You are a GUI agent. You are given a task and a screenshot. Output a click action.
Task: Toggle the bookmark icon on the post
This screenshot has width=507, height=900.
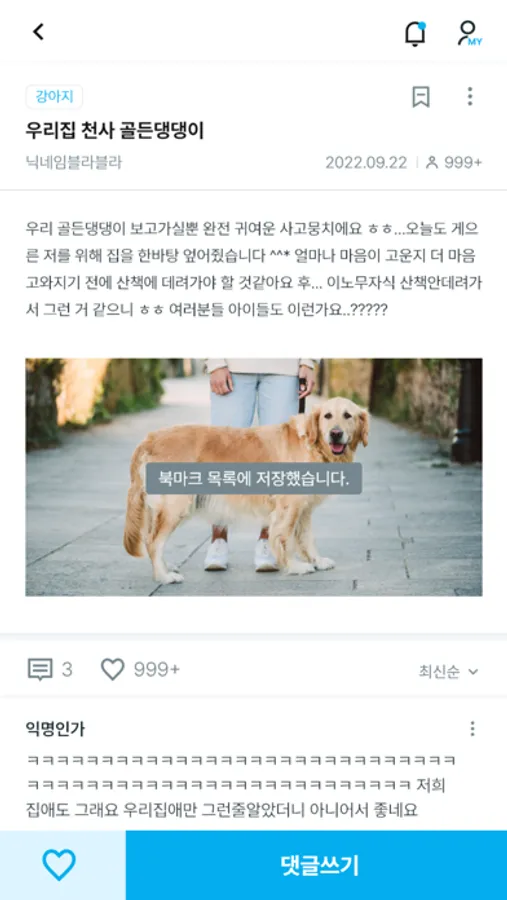pos(421,96)
